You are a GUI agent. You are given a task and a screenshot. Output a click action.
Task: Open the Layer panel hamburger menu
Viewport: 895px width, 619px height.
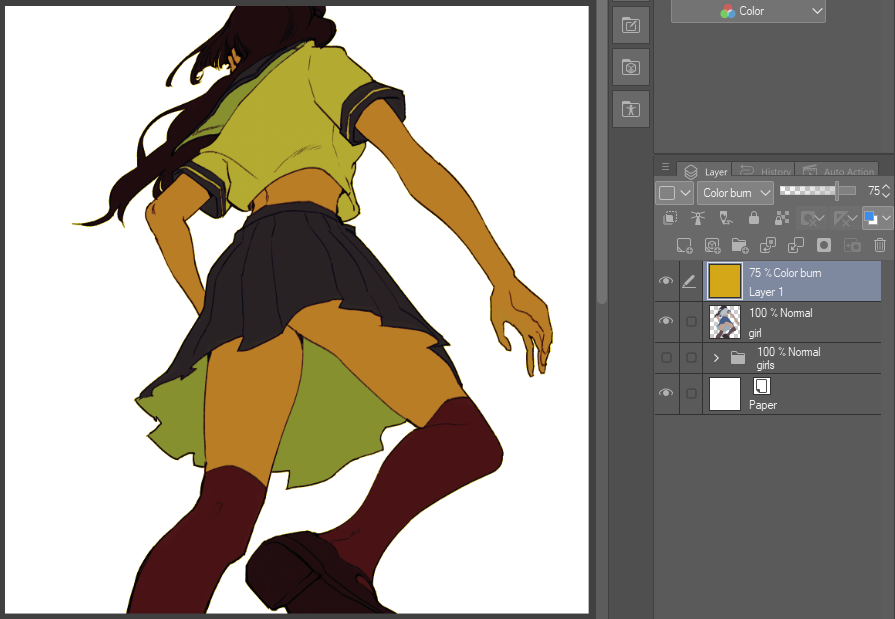coord(665,167)
